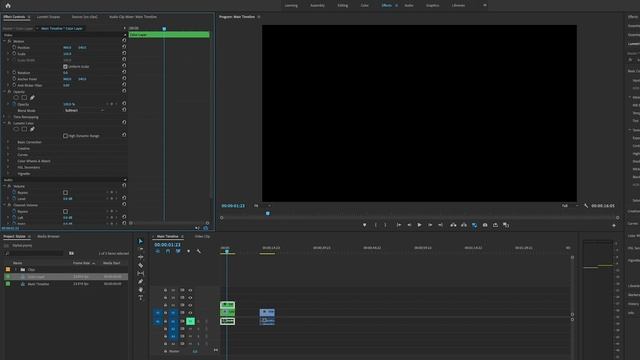Reset the Rotation parameter

coord(124,72)
